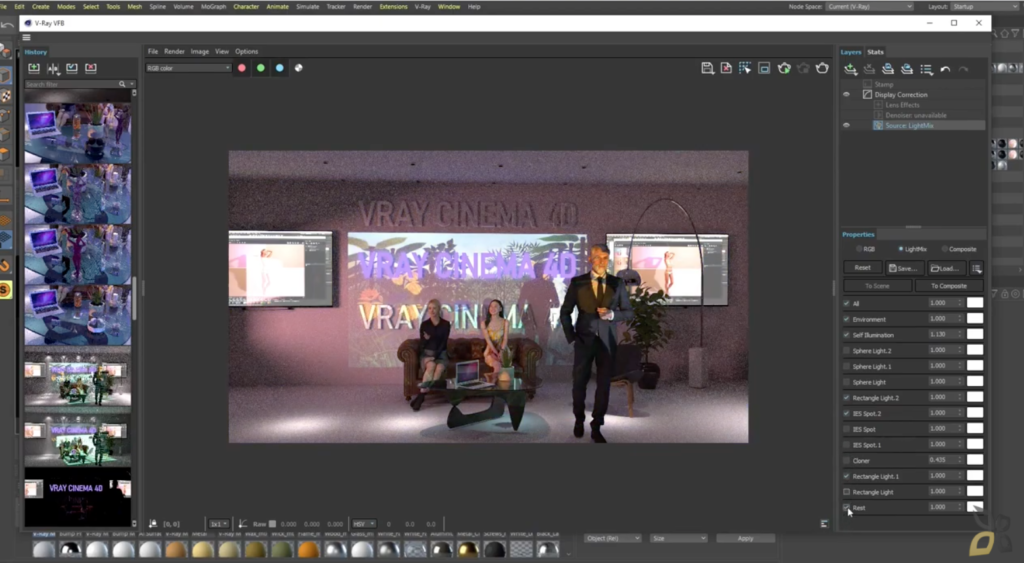
Task: Start interactive render teapot icon
Action: click(x=784, y=68)
